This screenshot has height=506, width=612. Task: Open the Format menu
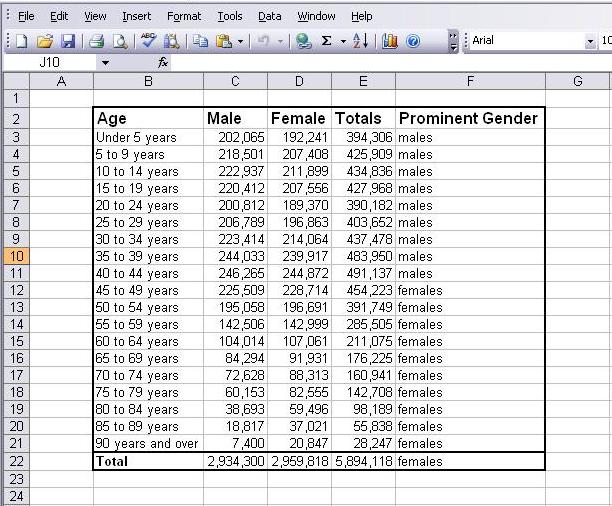click(184, 16)
